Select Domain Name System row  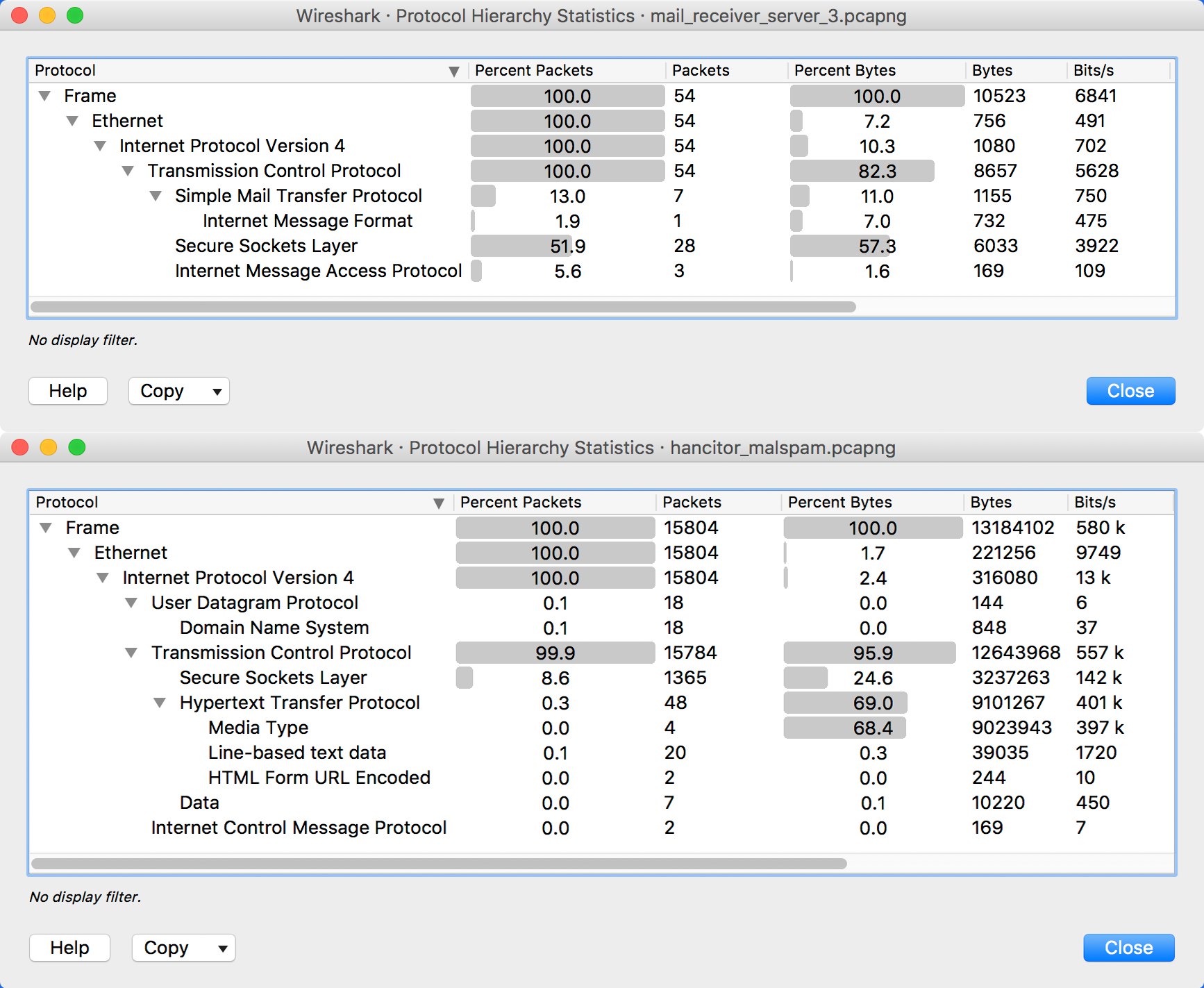pos(601,628)
